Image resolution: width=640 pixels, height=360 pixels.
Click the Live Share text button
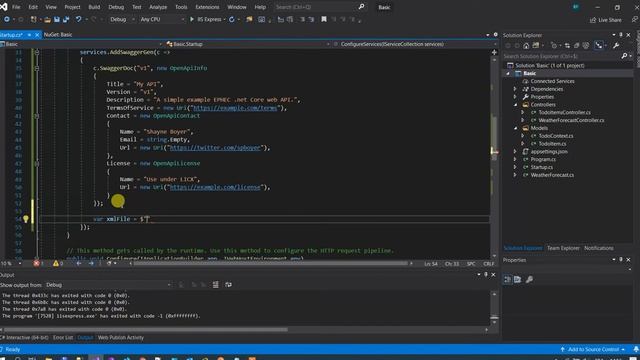609,20
